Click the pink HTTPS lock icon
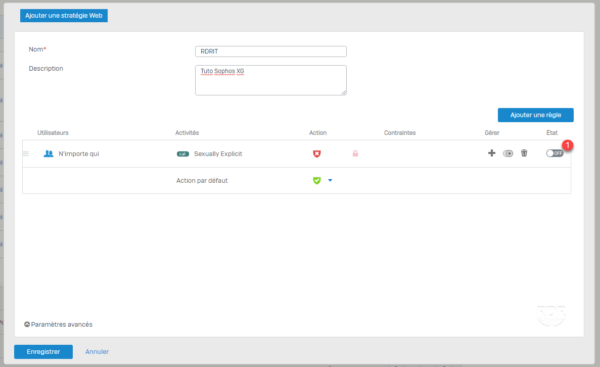This screenshot has width=600, height=367. pyautogui.click(x=355, y=153)
